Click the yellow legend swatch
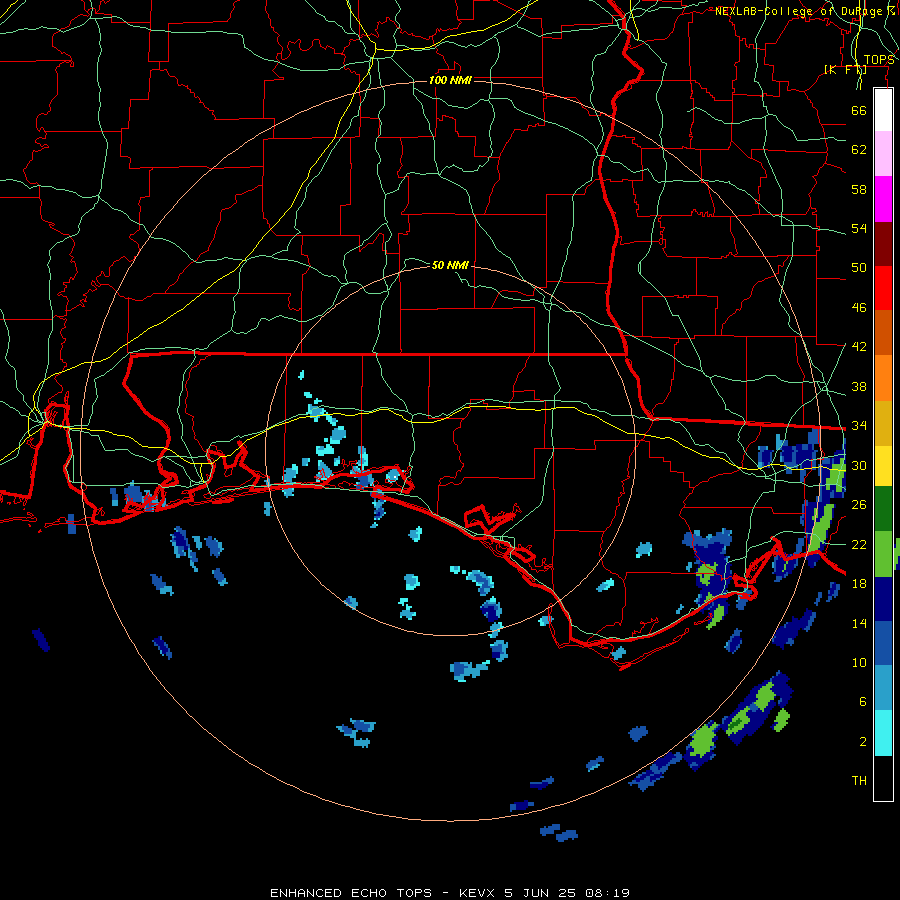This screenshot has height=900, width=900. (883, 466)
